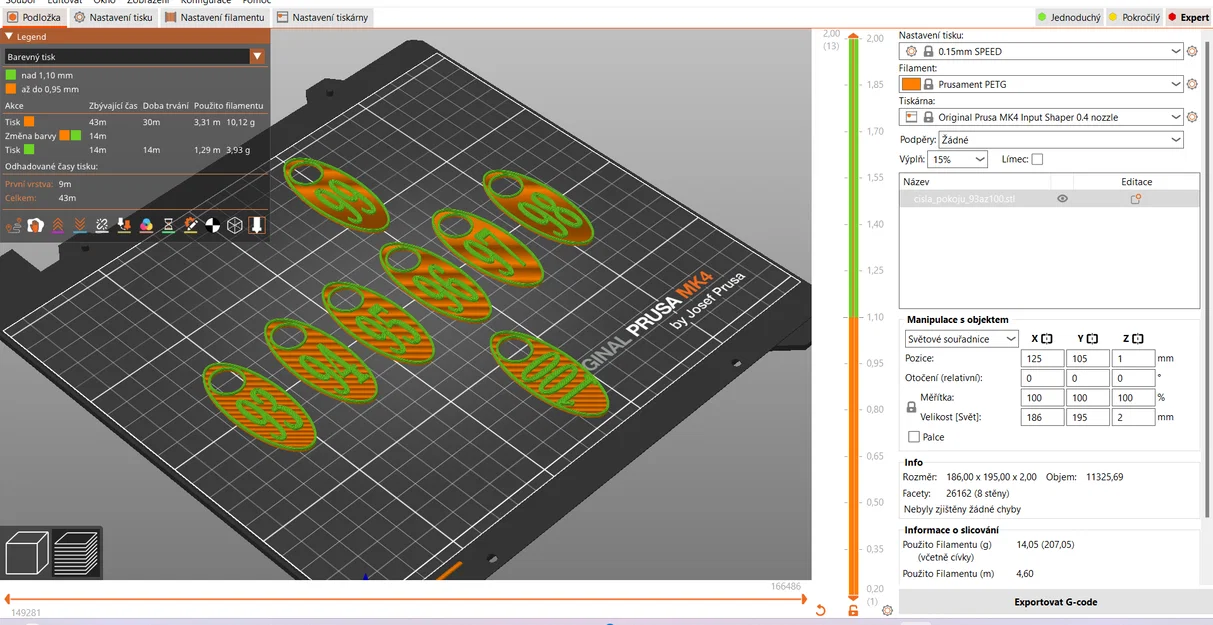Switch to 3D editor cube view
Screen dimensions: 1213x625
27,553
